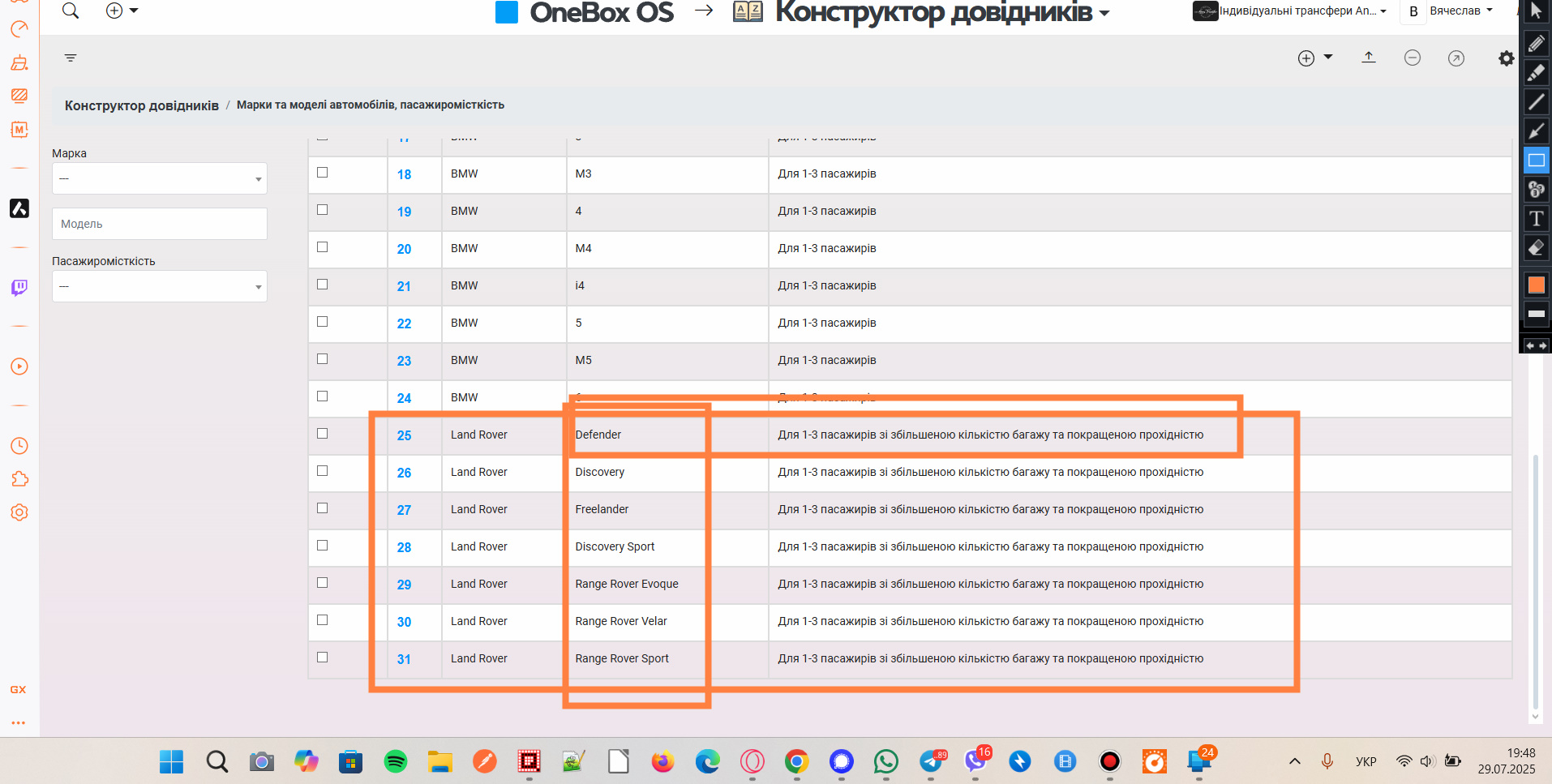The image size is (1552, 784).
Task: Open record link number 29
Action: pyautogui.click(x=404, y=585)
